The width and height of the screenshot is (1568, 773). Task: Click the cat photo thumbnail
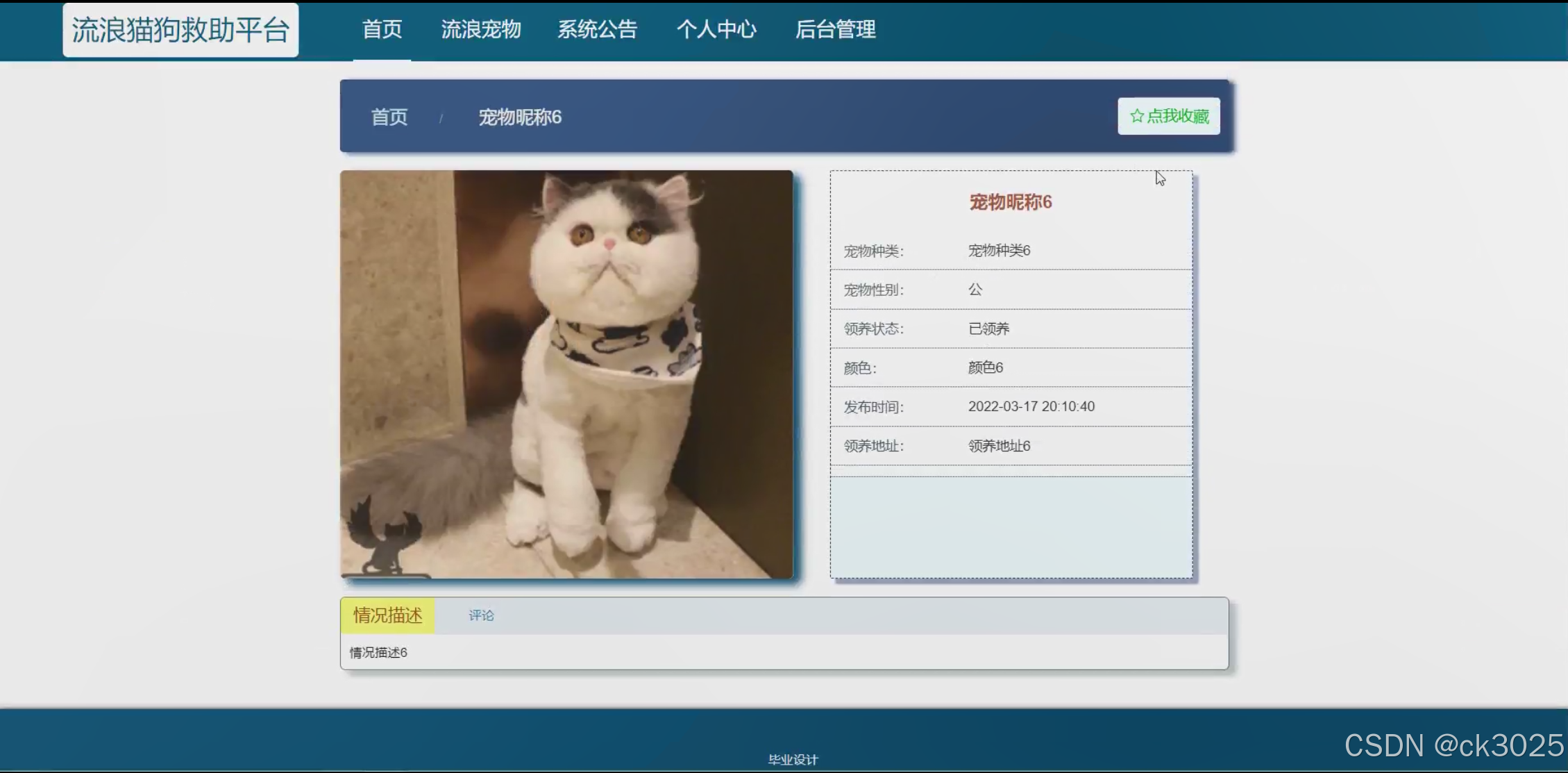(x=566, y=374)
